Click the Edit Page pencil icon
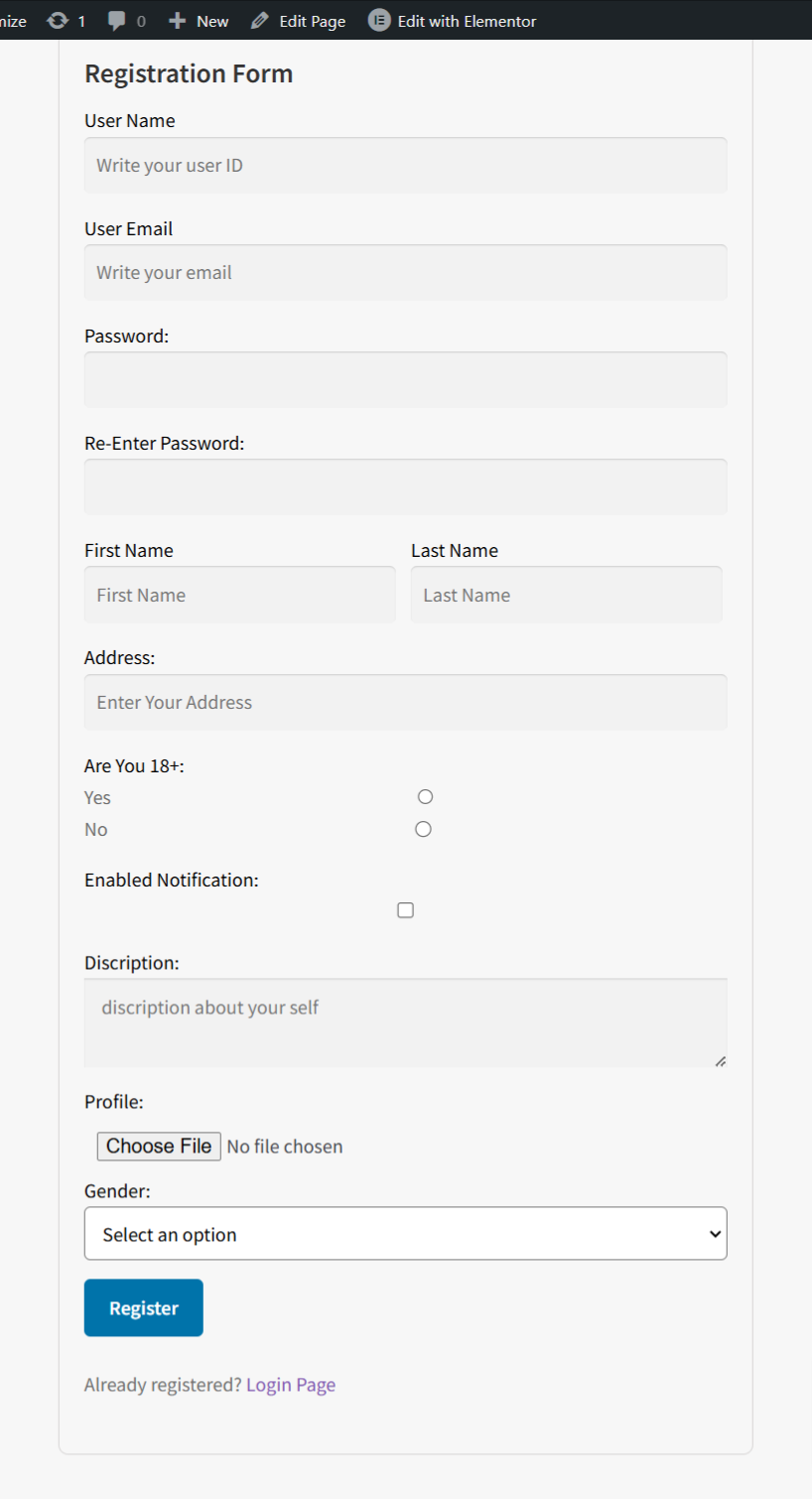 (x=260, y=21)
